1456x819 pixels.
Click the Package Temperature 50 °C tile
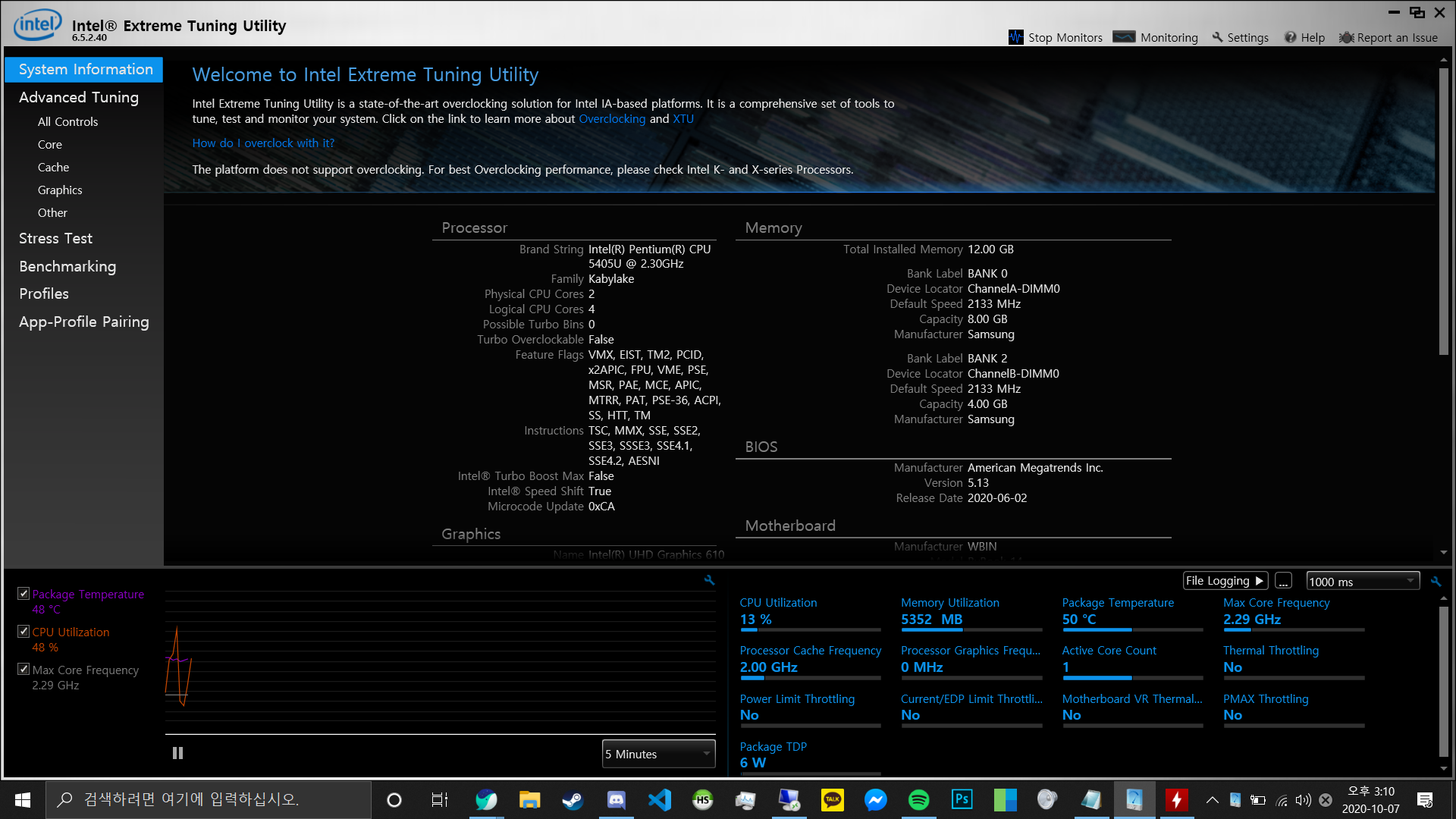tap(1132, 613)
